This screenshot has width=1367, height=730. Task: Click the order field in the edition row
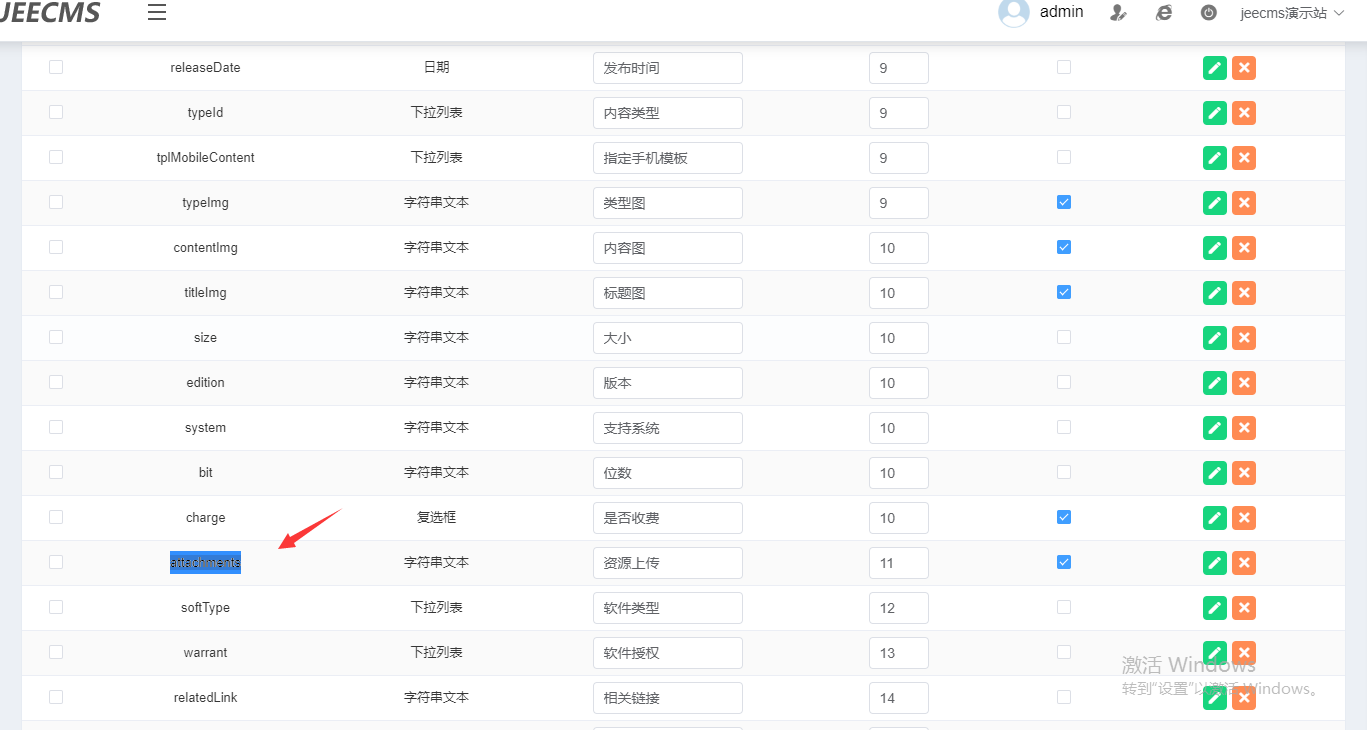[x=899, y=383]
